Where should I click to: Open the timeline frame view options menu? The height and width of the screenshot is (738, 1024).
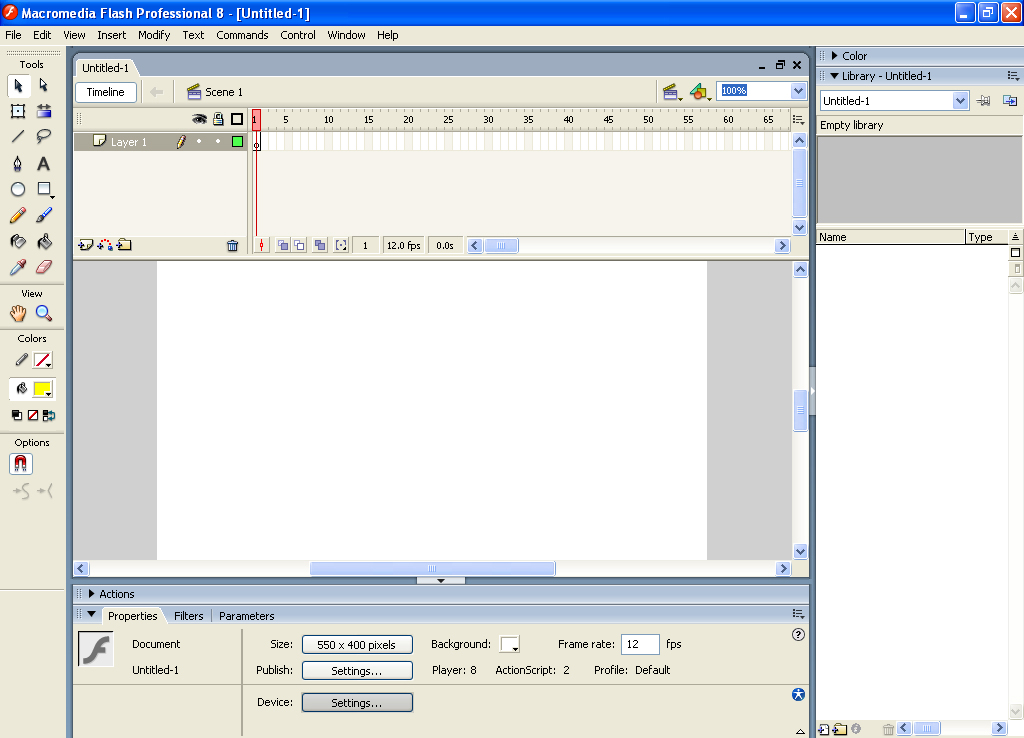pyautogui.click(x=798, y=120)
